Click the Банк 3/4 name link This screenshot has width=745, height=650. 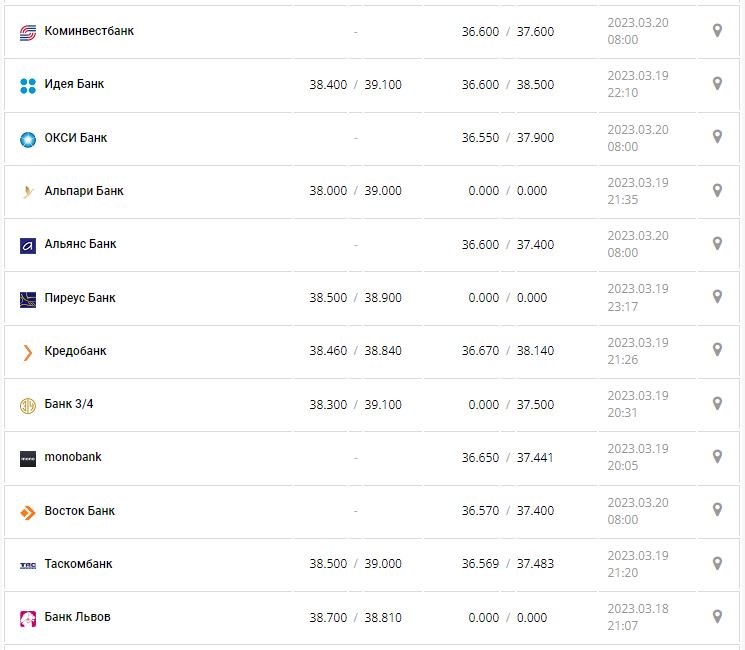click(x=69, y=404)
